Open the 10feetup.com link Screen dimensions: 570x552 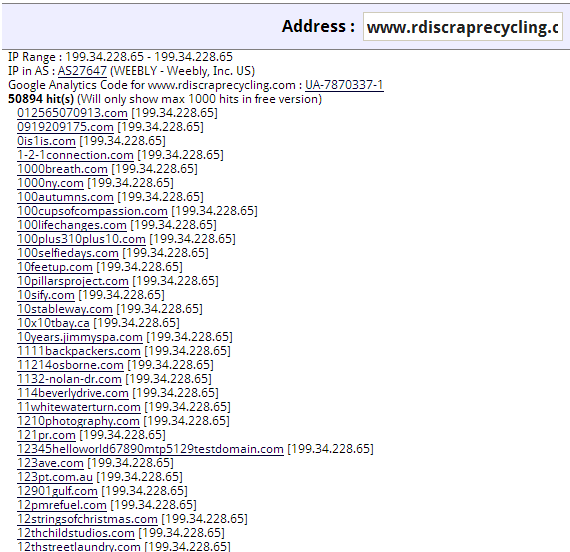tap(55, 267)
